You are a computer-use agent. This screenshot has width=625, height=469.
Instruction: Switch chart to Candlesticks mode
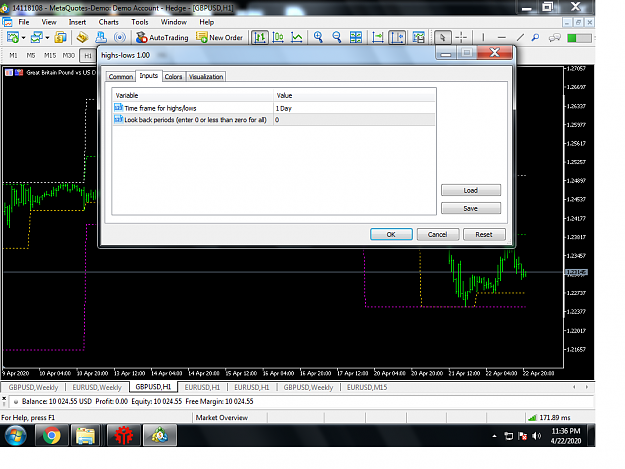pyautogui.click(x=278, y=37)
